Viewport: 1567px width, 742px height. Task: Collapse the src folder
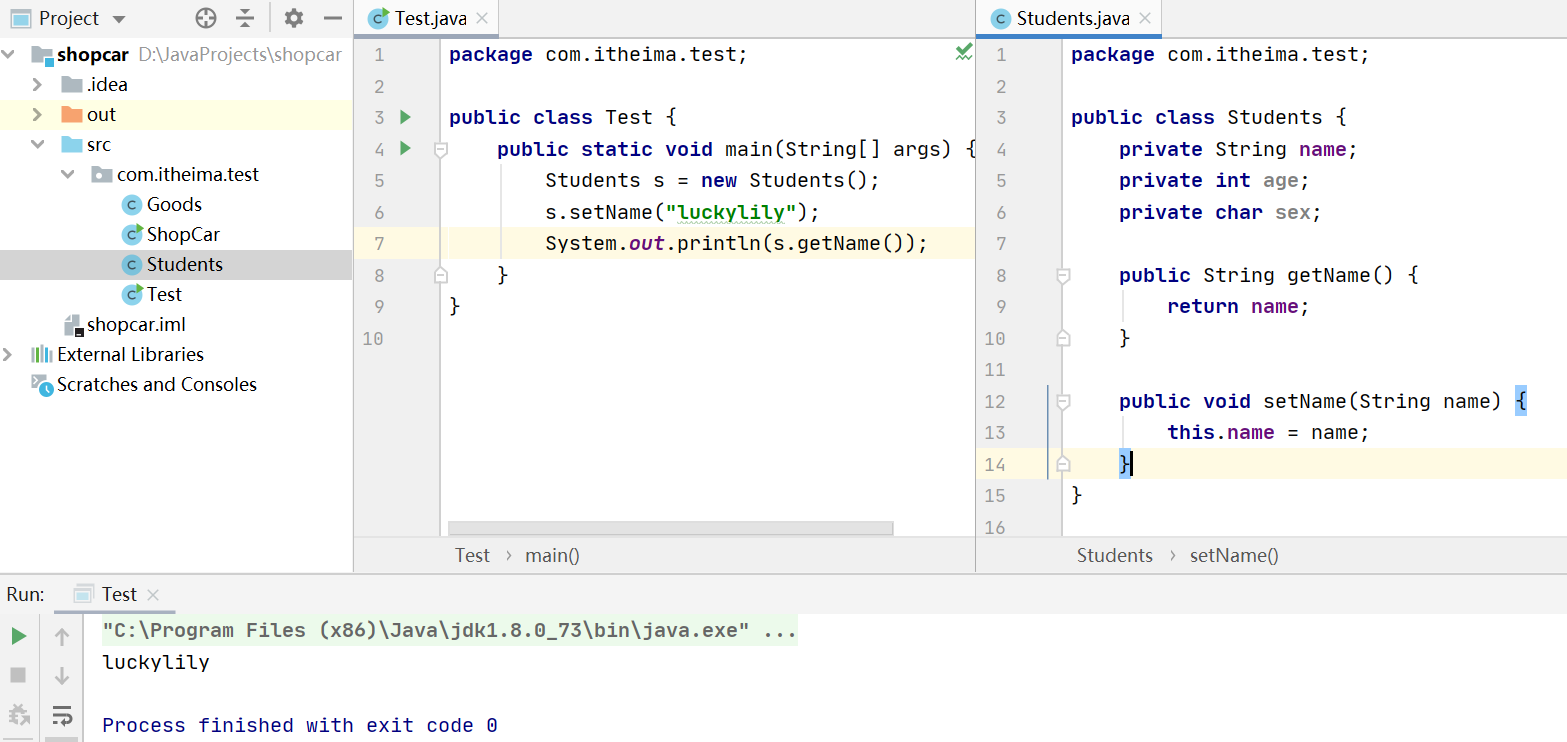[37, 144]
